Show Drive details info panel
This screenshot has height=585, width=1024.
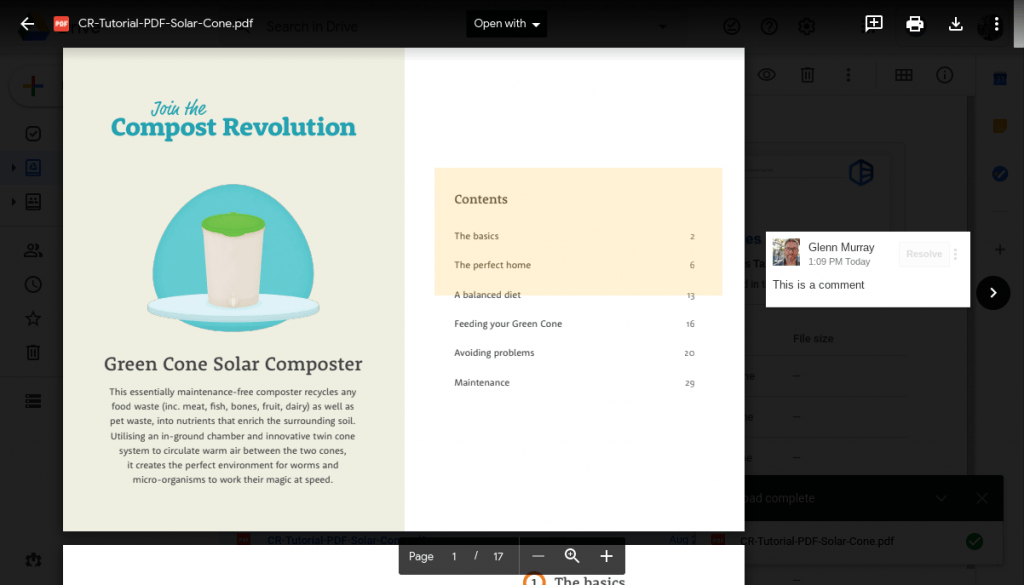click(x=944, y=75)
